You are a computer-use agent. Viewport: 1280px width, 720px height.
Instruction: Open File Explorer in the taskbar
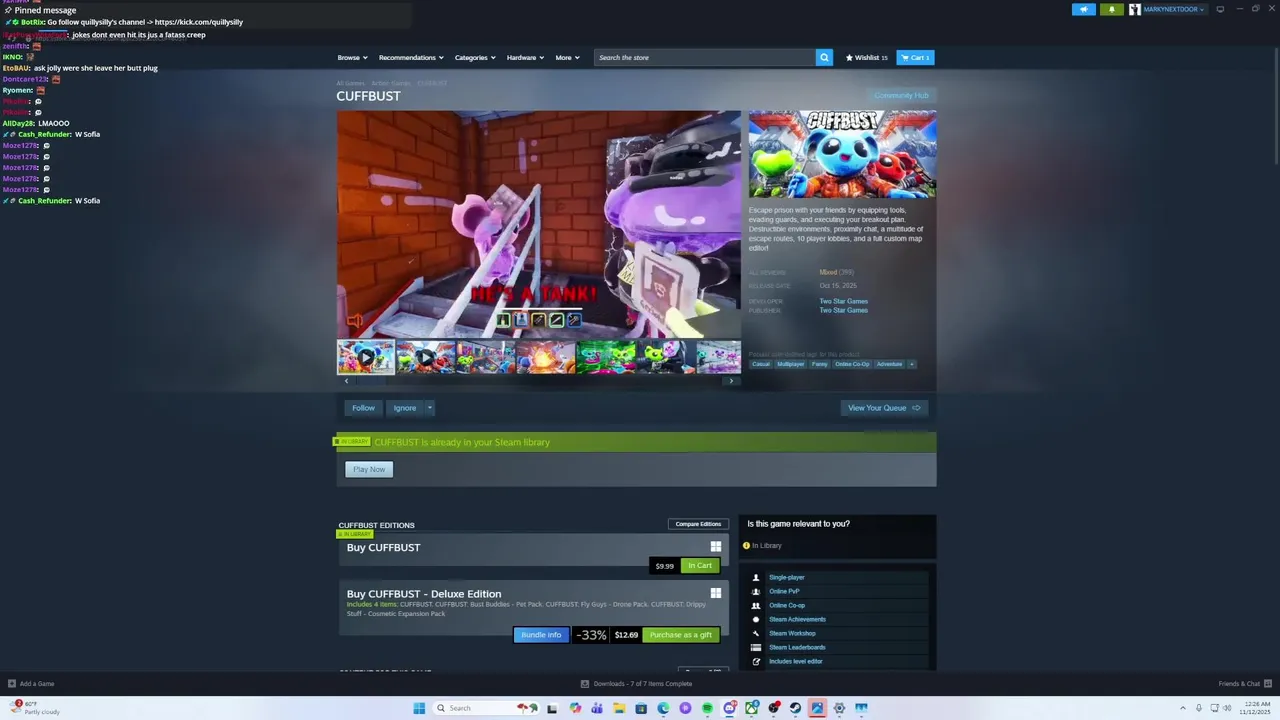(x=619, y=708)
